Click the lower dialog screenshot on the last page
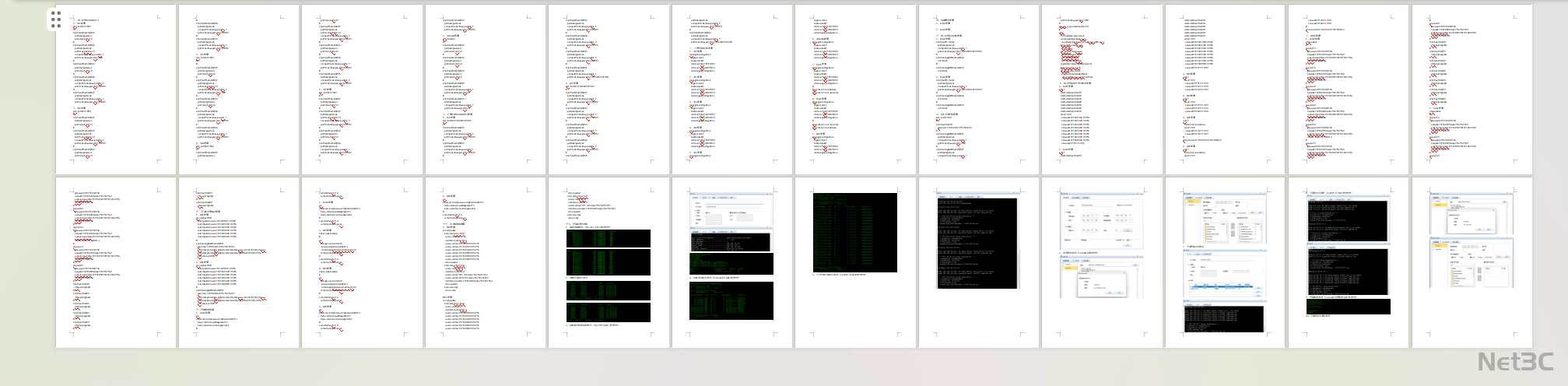Viewport: 1568px width, 386px height. (x=1472, y=263)
